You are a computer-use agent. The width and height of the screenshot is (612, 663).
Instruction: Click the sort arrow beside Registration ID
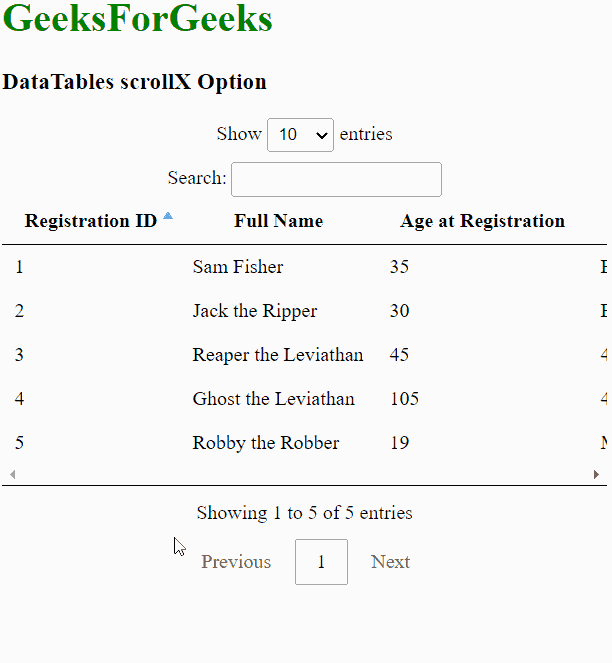coord(167,216)
